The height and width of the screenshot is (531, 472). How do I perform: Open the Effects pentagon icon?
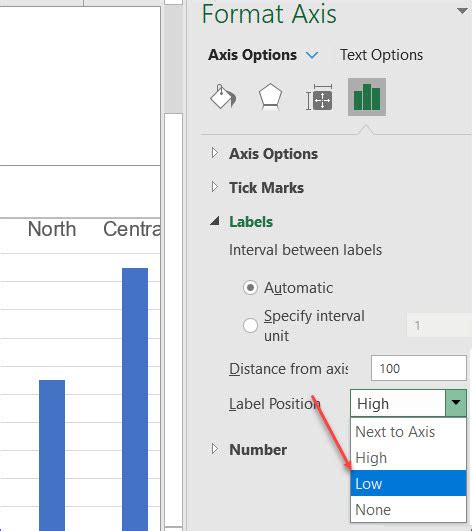coord(270,97)
